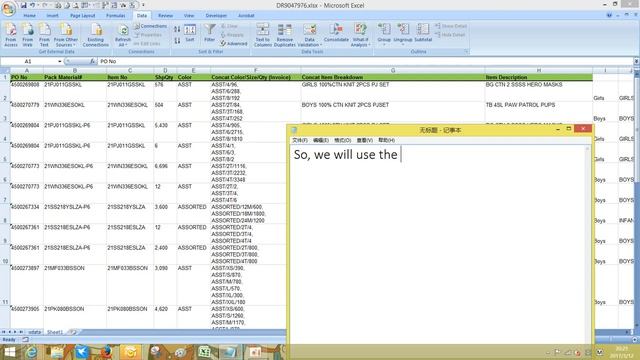Switch to the Home ribbon tab
This screenshot has height=360, width=640.
(29, 16)
